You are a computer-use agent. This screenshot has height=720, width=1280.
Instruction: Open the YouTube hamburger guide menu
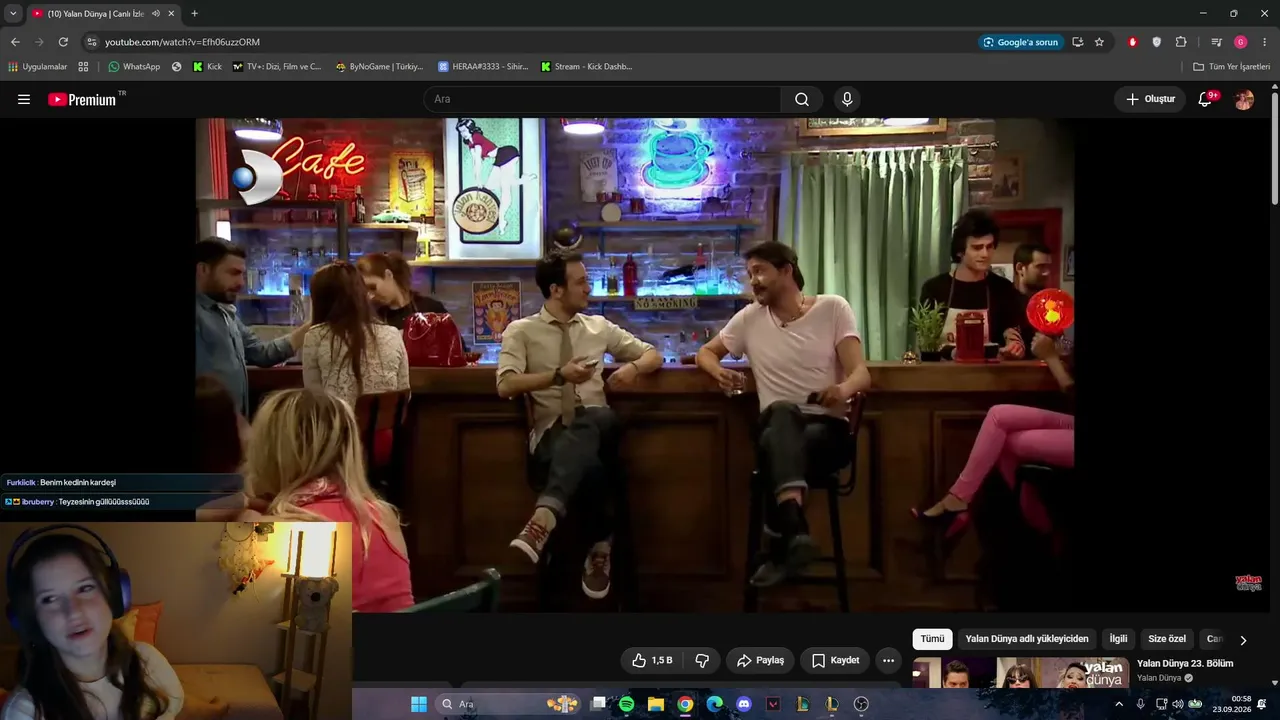(24, 99)
